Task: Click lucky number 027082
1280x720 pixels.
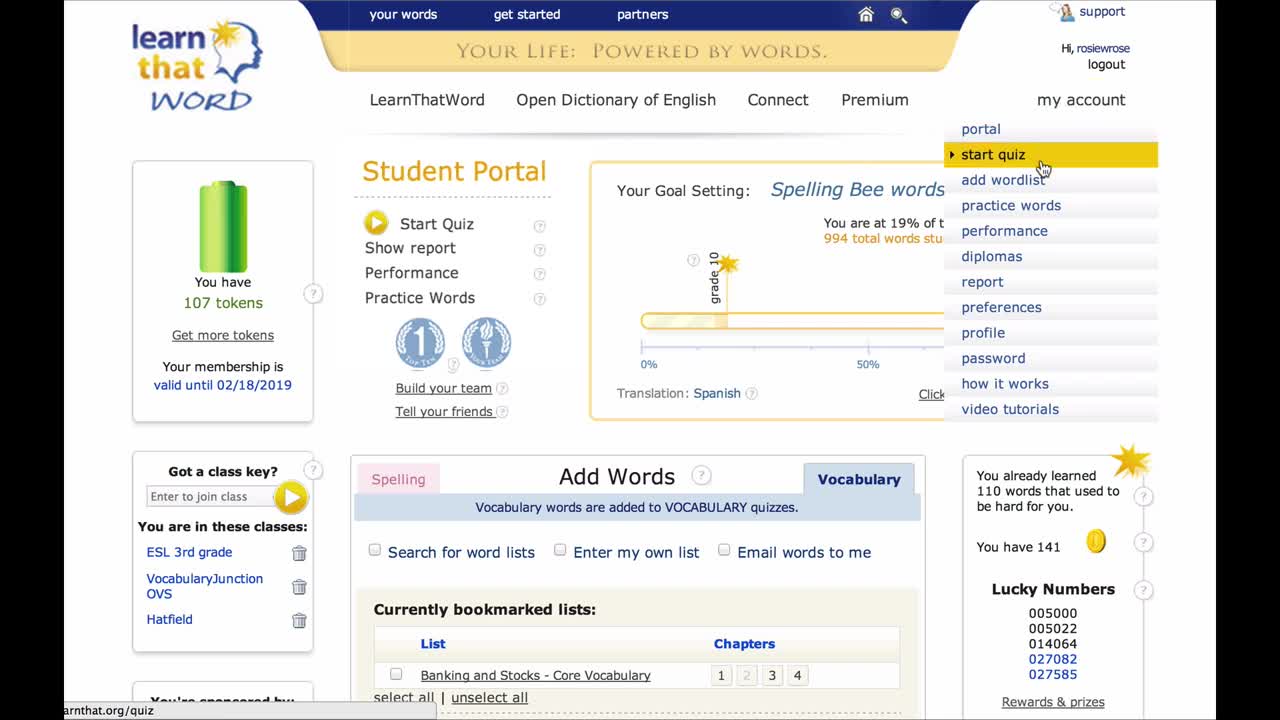Action: pos(1053,659)
